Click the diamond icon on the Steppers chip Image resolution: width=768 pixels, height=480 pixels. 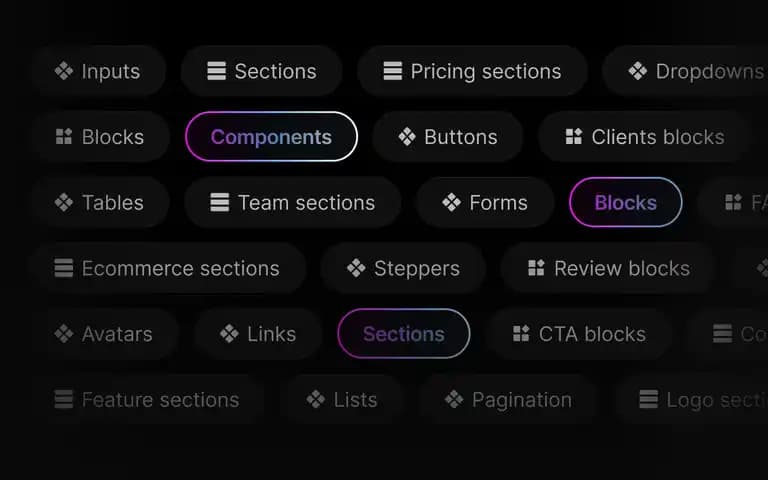pyautogui.click(x=356, y=268)
